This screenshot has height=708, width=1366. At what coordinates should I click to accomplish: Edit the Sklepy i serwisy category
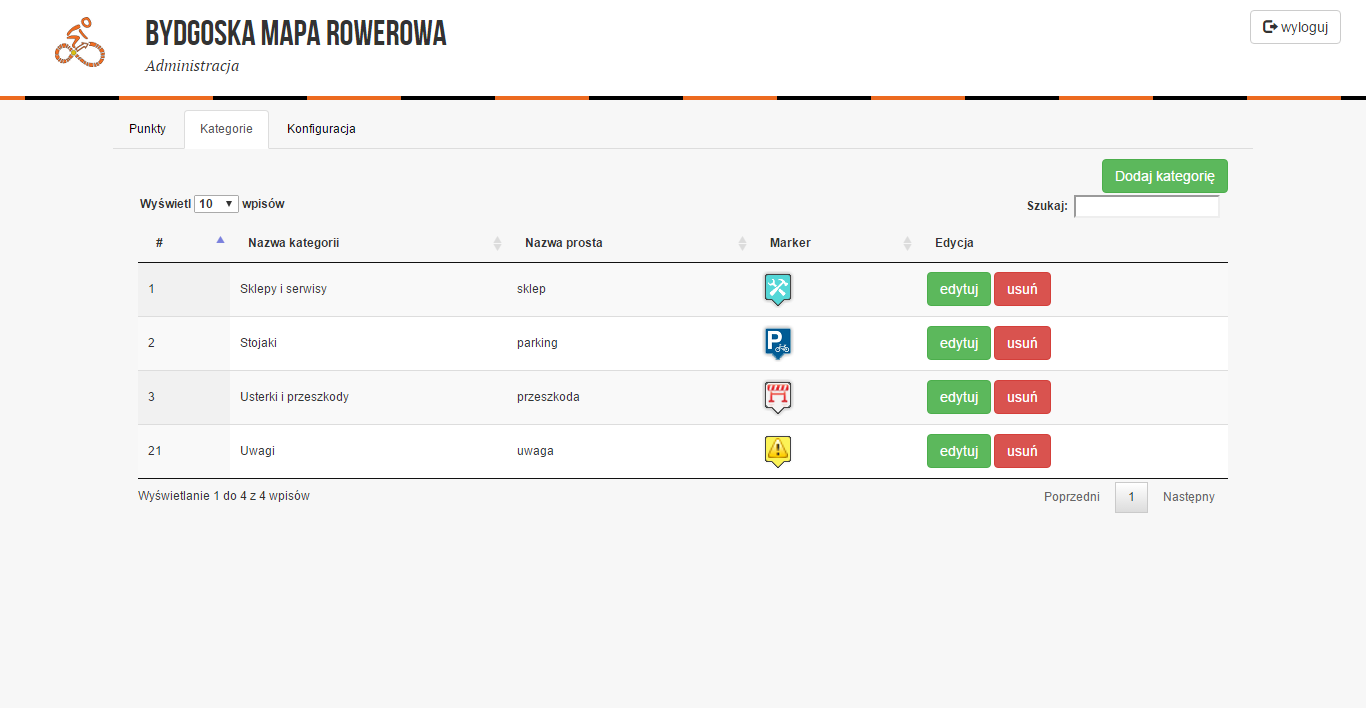(958, 289)
